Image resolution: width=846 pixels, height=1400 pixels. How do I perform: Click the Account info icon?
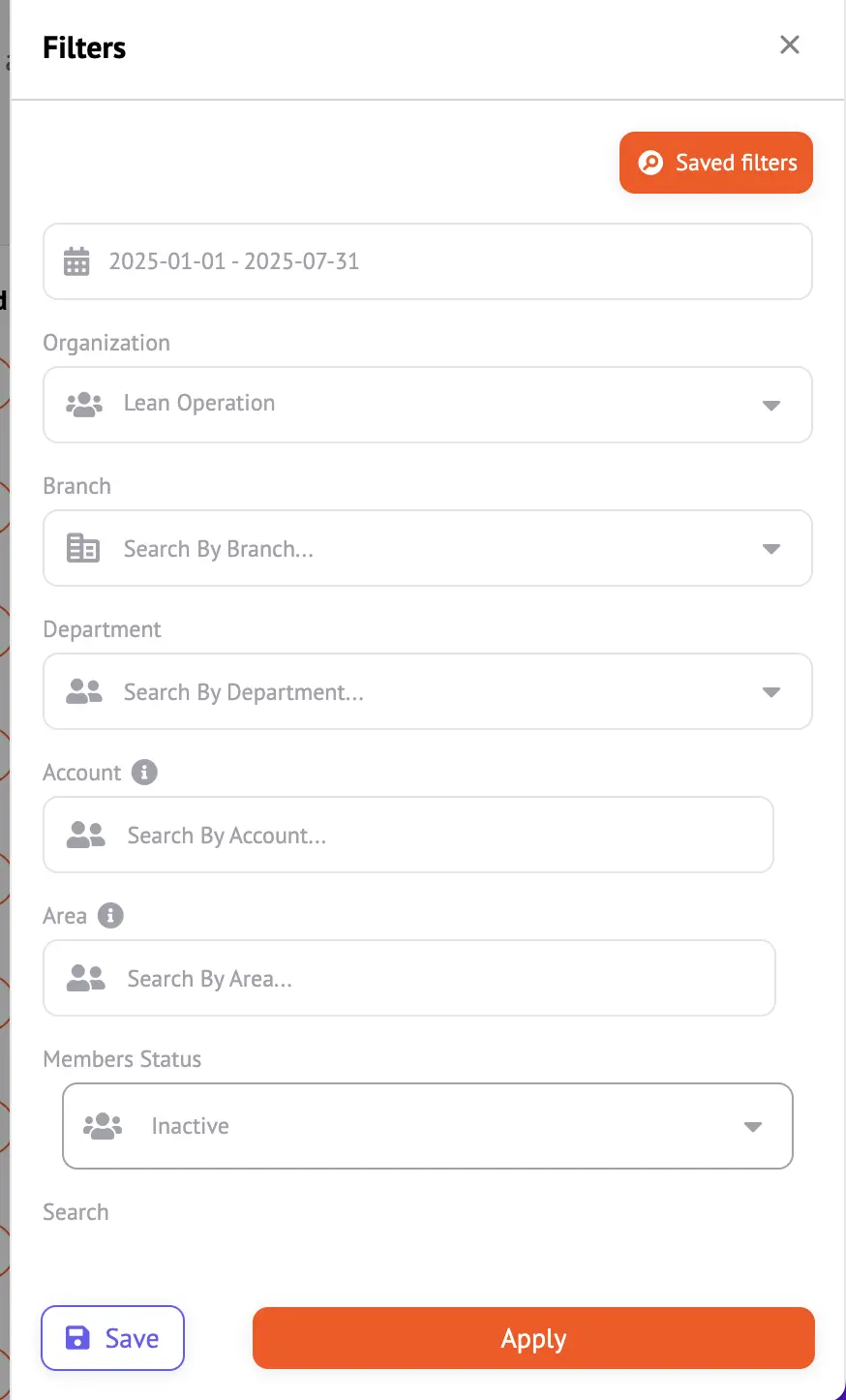tap(144, 773)
